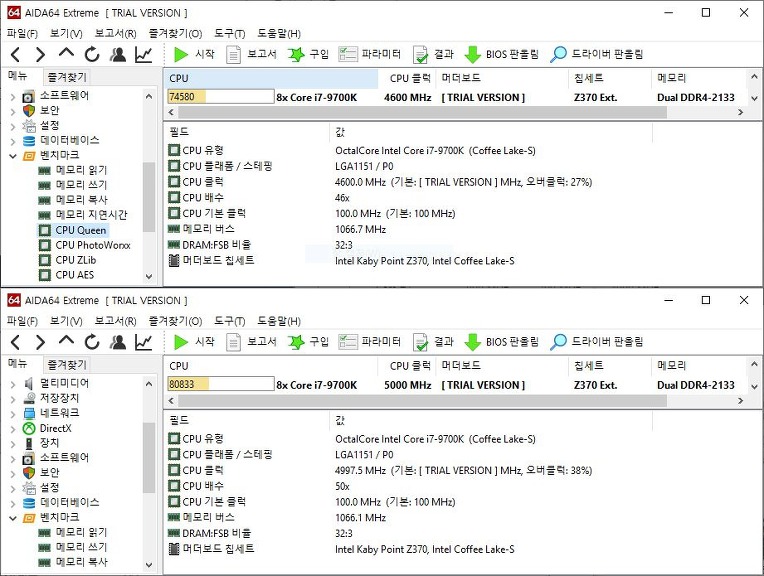Click horizontal scrollbar in bottom window results

[422, 401]
